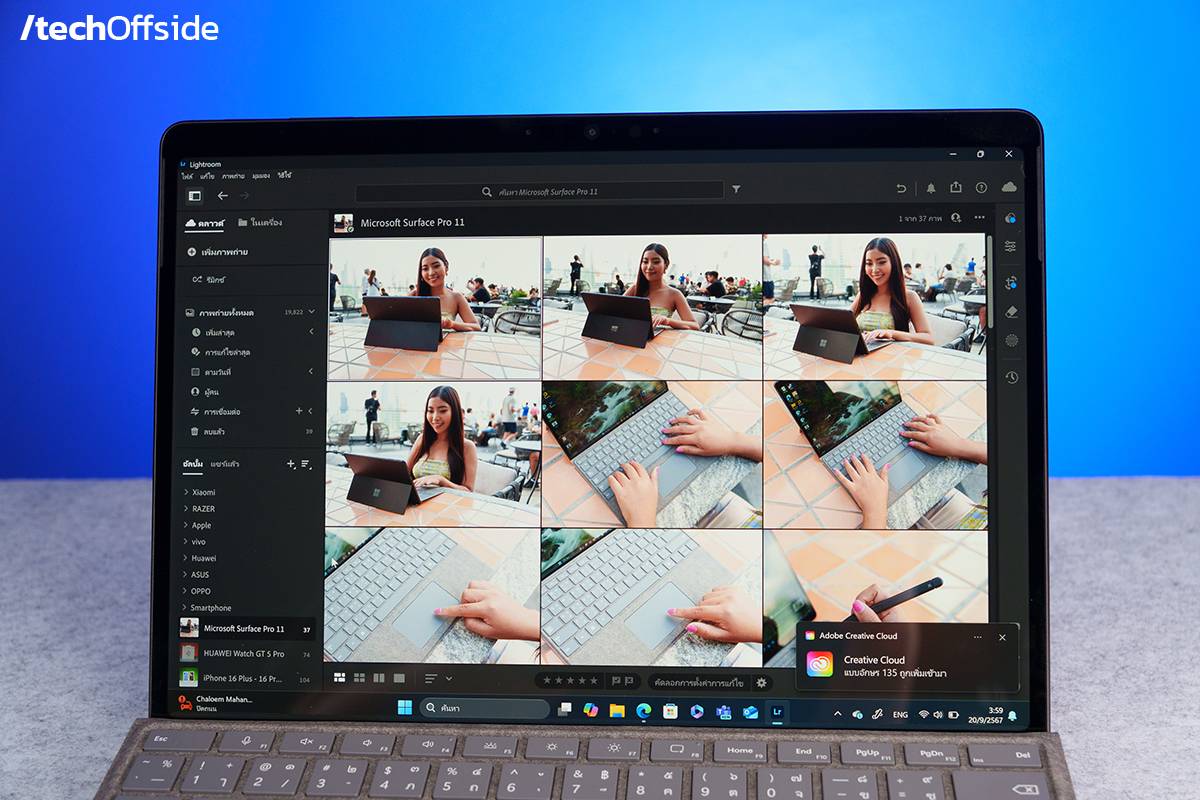Click the undo arrow icon in Lightroom's top bar
Image resolution: width=1200 pixels, height=800 pixels.
point(901,188)
